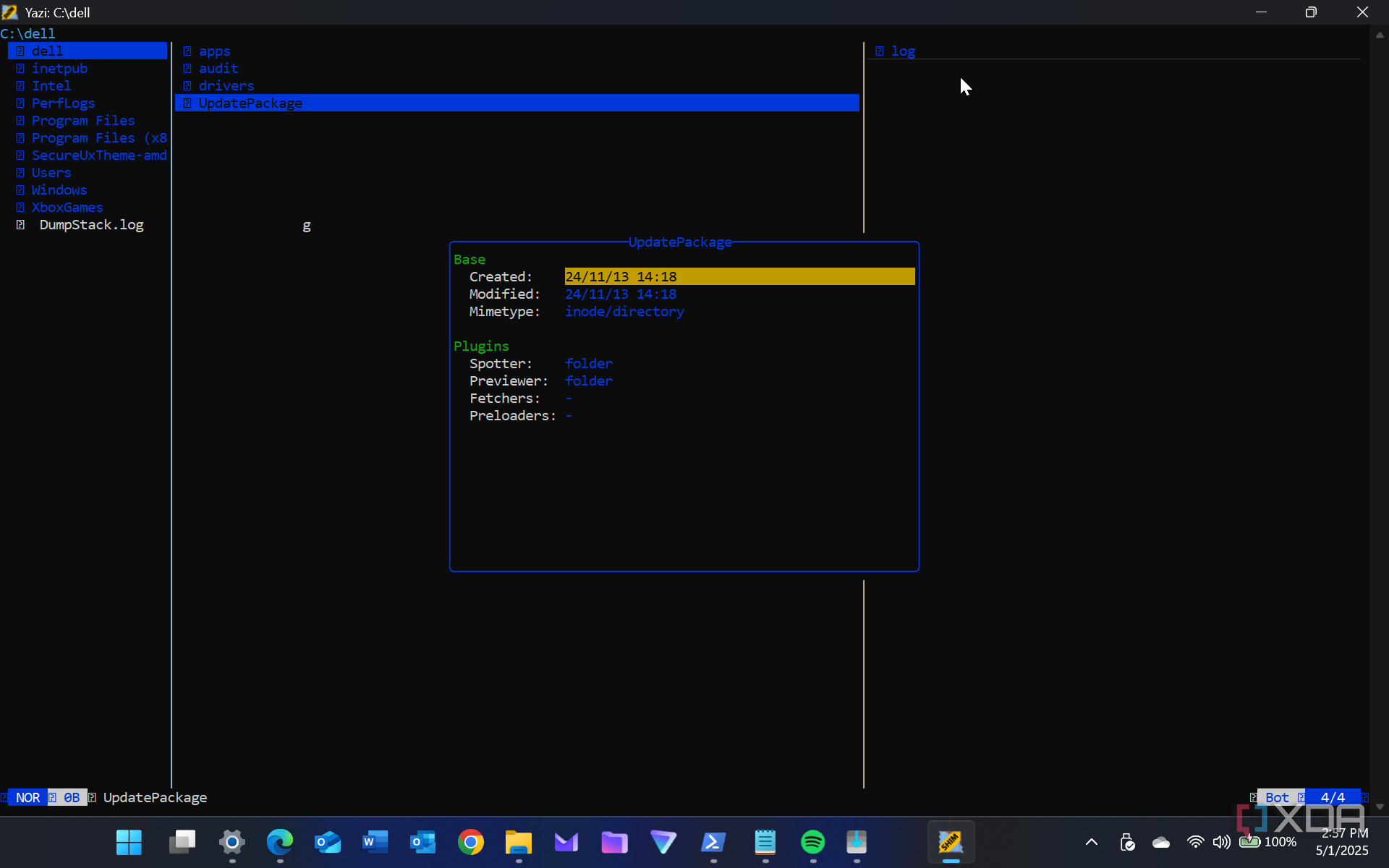Select the log folder in preview pane
The image size is (1389, 868).
pos(903,51)
